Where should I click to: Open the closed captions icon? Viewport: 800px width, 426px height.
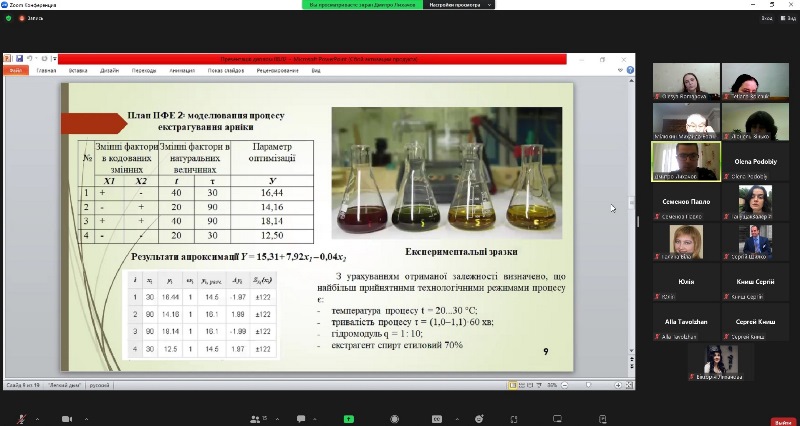(x=437, y=419)
